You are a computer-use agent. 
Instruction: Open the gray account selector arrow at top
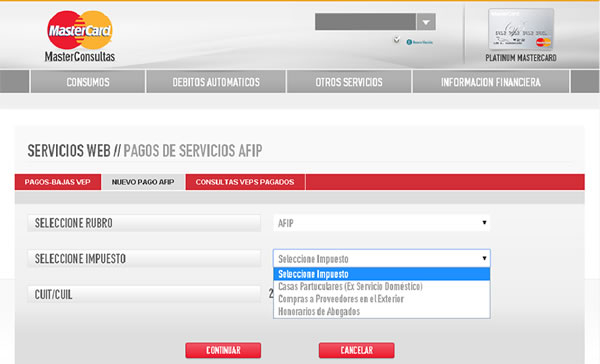pos(426,22)
